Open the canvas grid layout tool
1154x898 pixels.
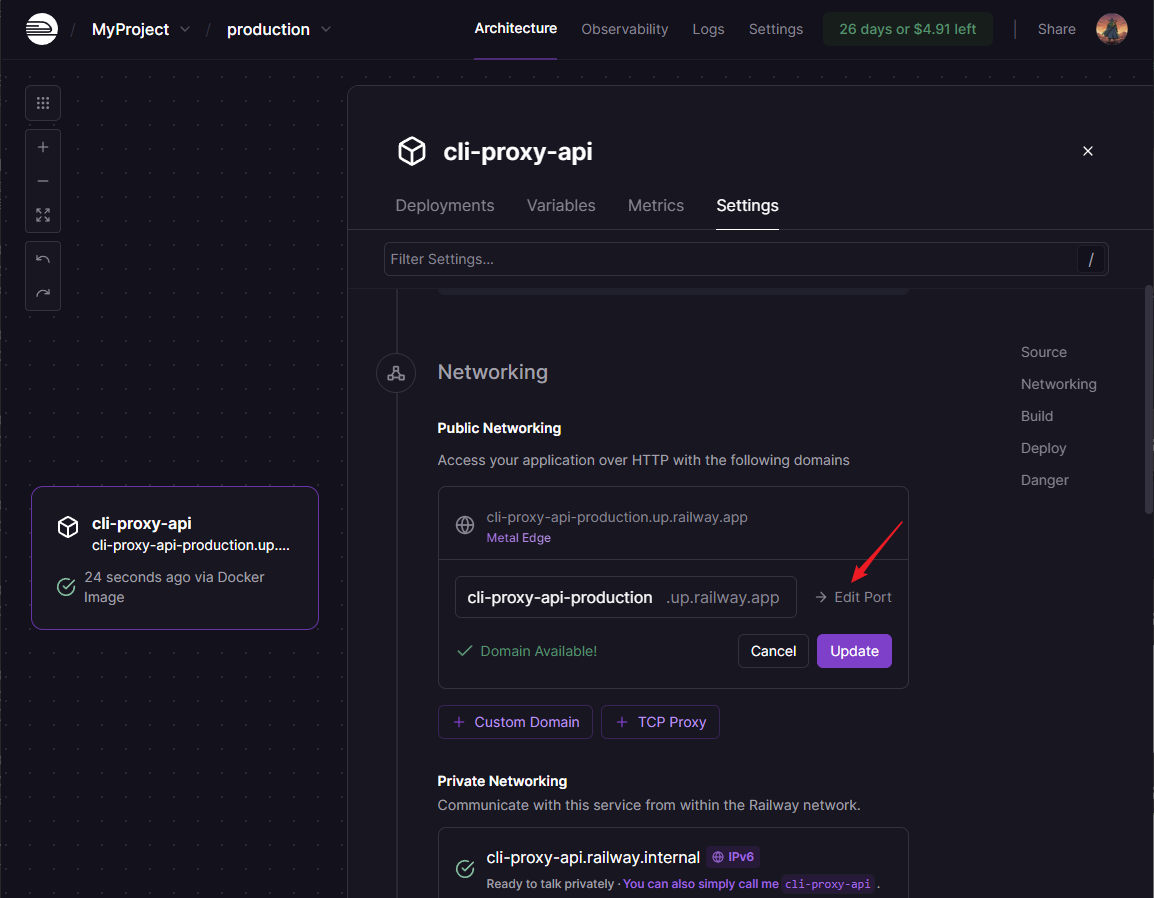tap(43, 103)
